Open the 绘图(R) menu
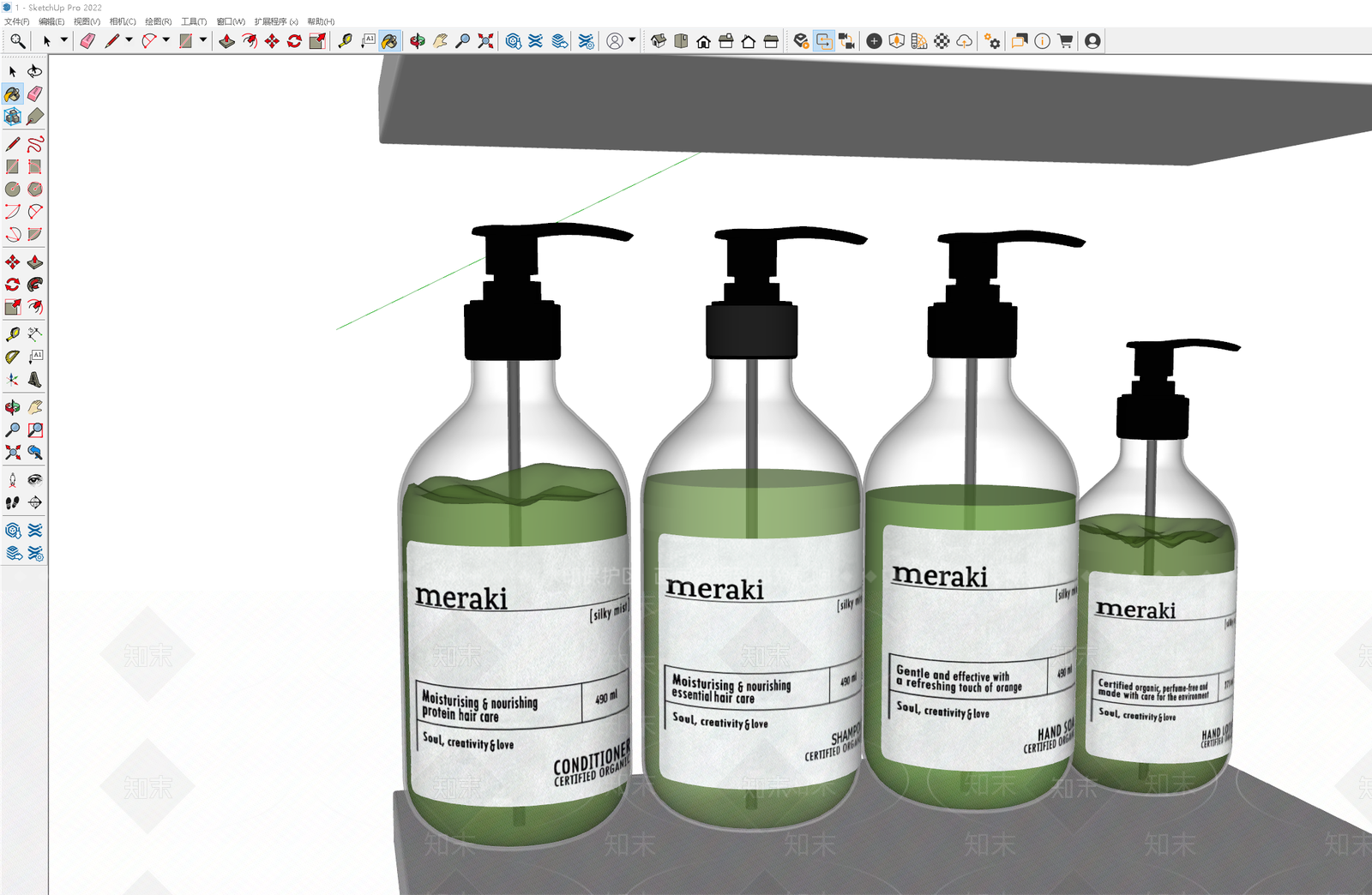 coord(158,21)
